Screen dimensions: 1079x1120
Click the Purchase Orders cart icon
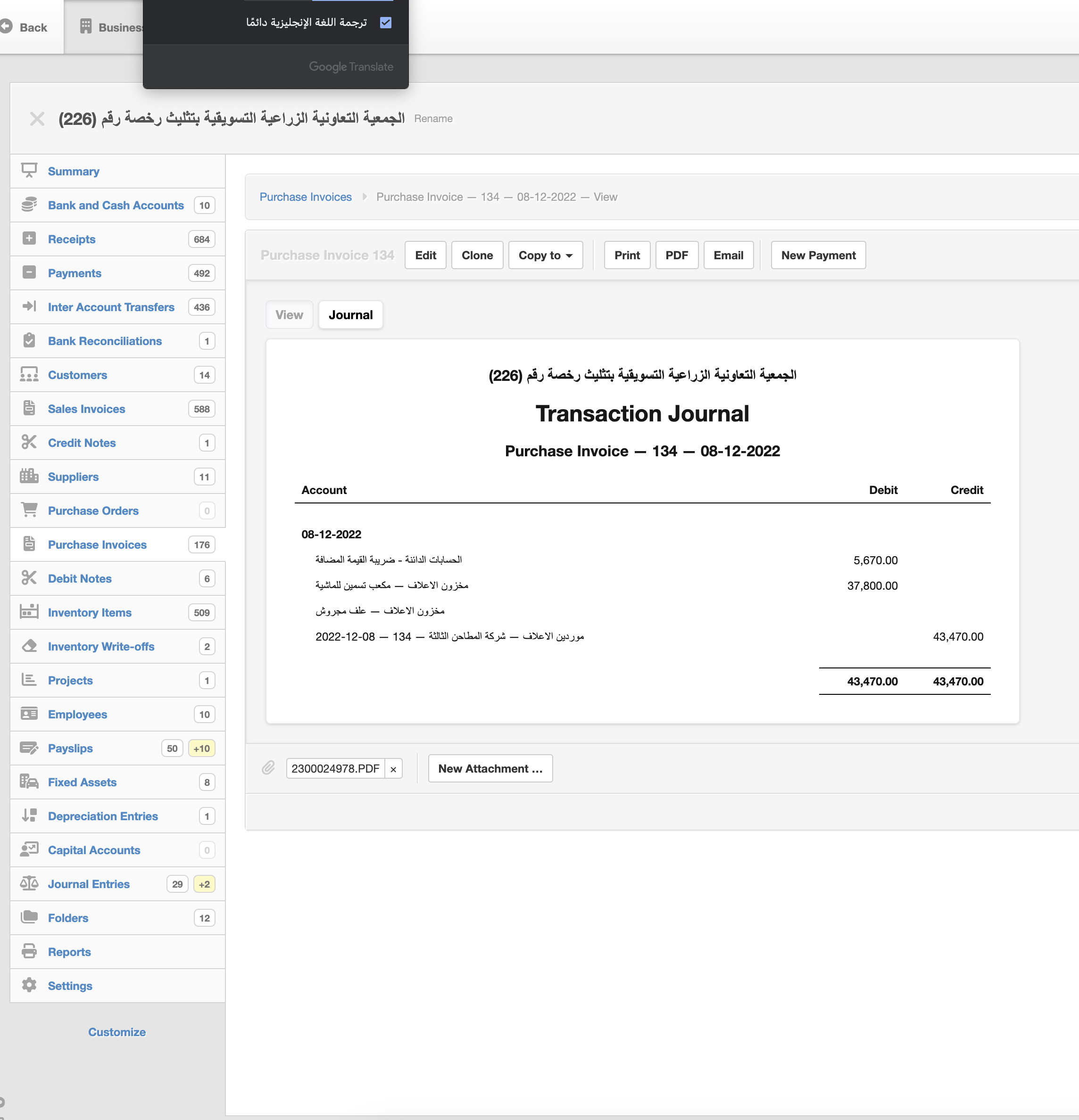29,510
